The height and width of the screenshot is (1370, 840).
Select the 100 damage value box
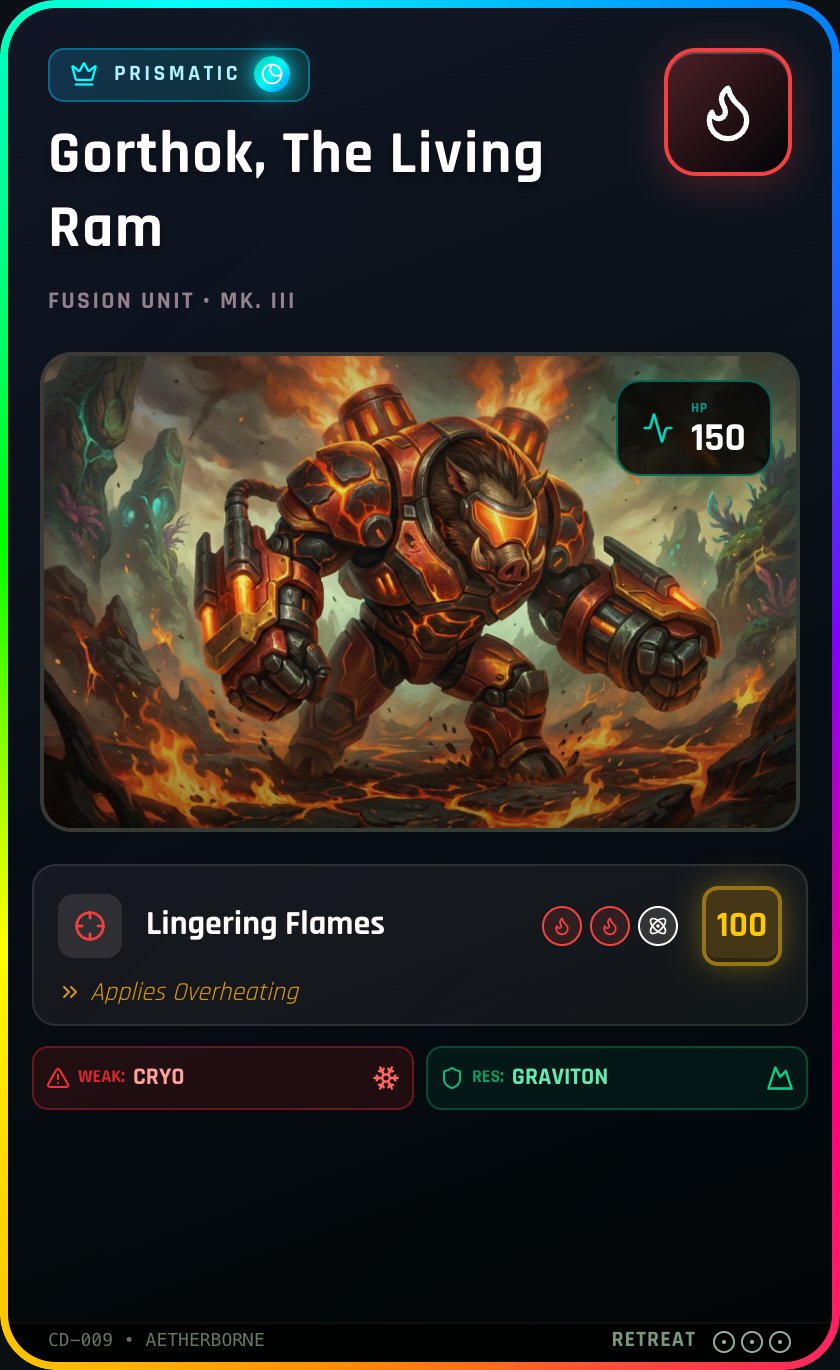pos(742,926)
